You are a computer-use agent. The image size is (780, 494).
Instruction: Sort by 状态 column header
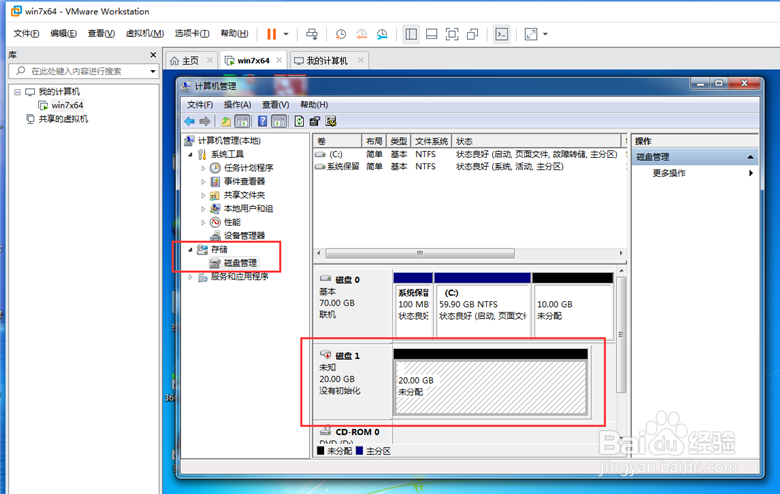[536, 141]
